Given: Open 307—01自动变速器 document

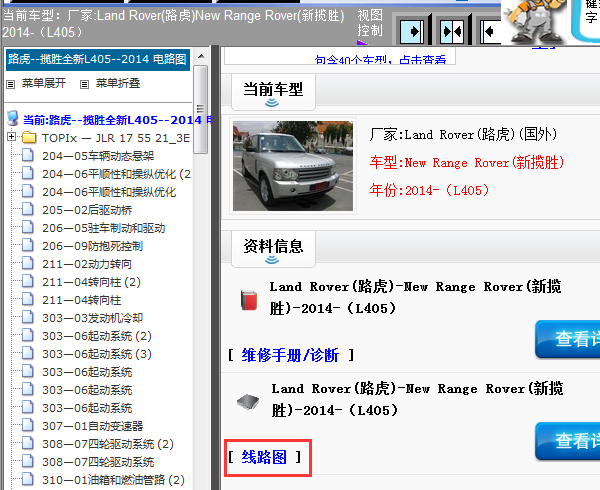Looking at the screenshot, I should [92, 426].
